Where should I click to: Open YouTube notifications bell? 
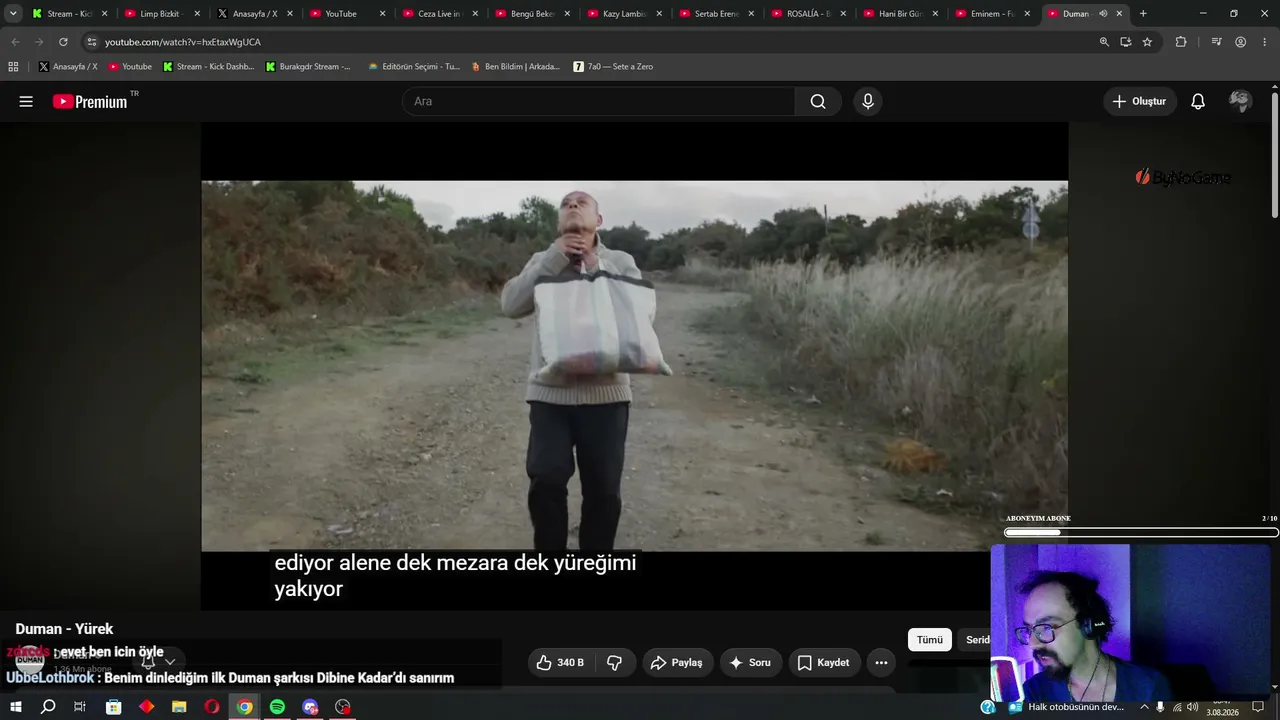click(x=1198, y=101)
